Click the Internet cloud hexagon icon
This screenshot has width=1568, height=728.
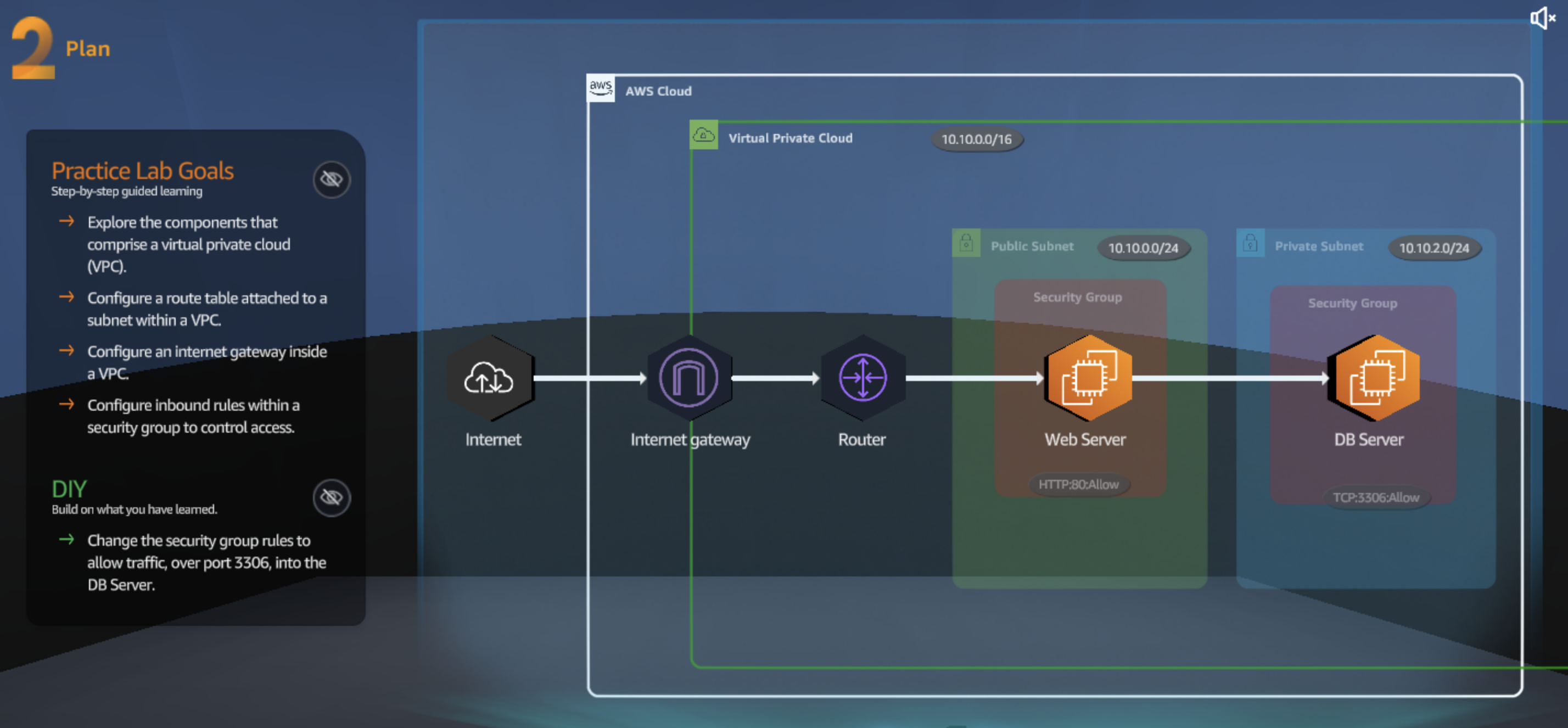tap(491, 377)
